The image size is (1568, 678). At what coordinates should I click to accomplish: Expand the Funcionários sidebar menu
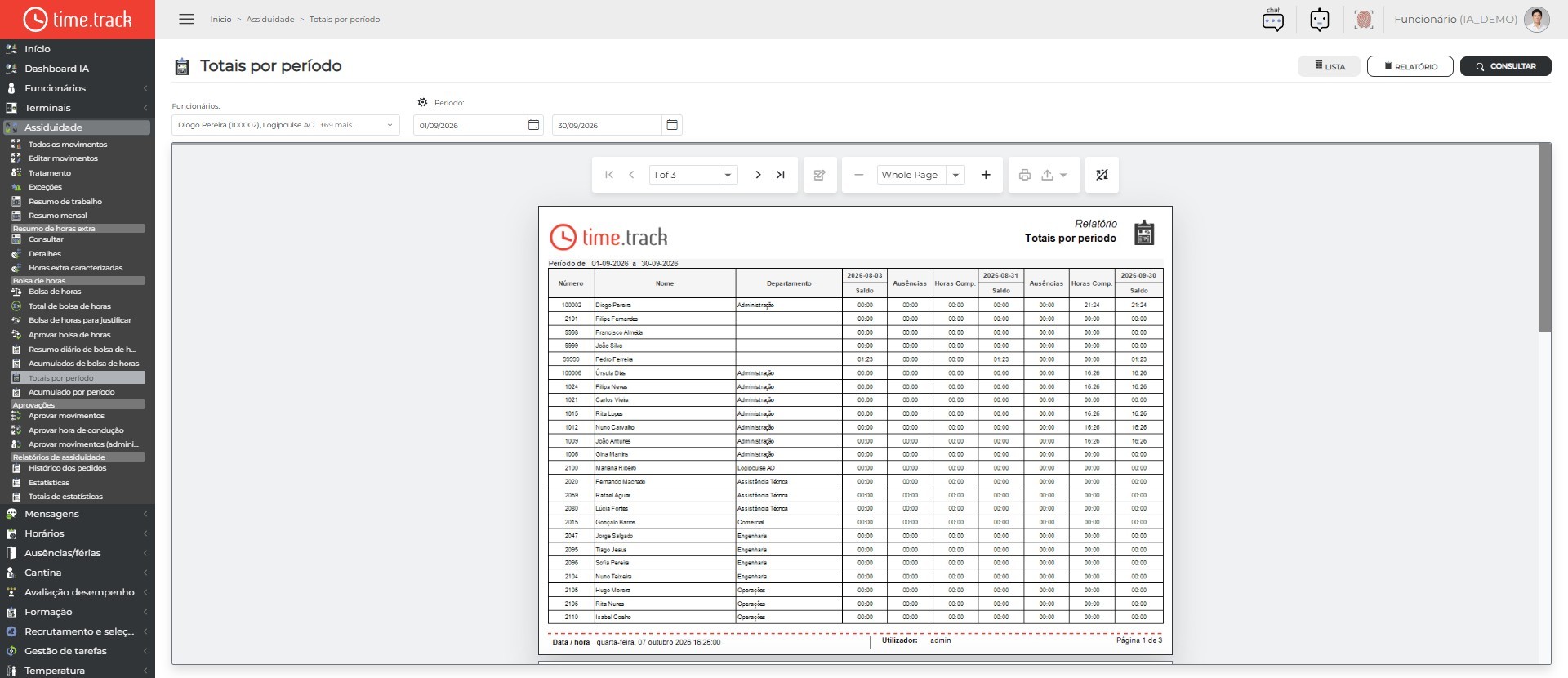[77, 88]
